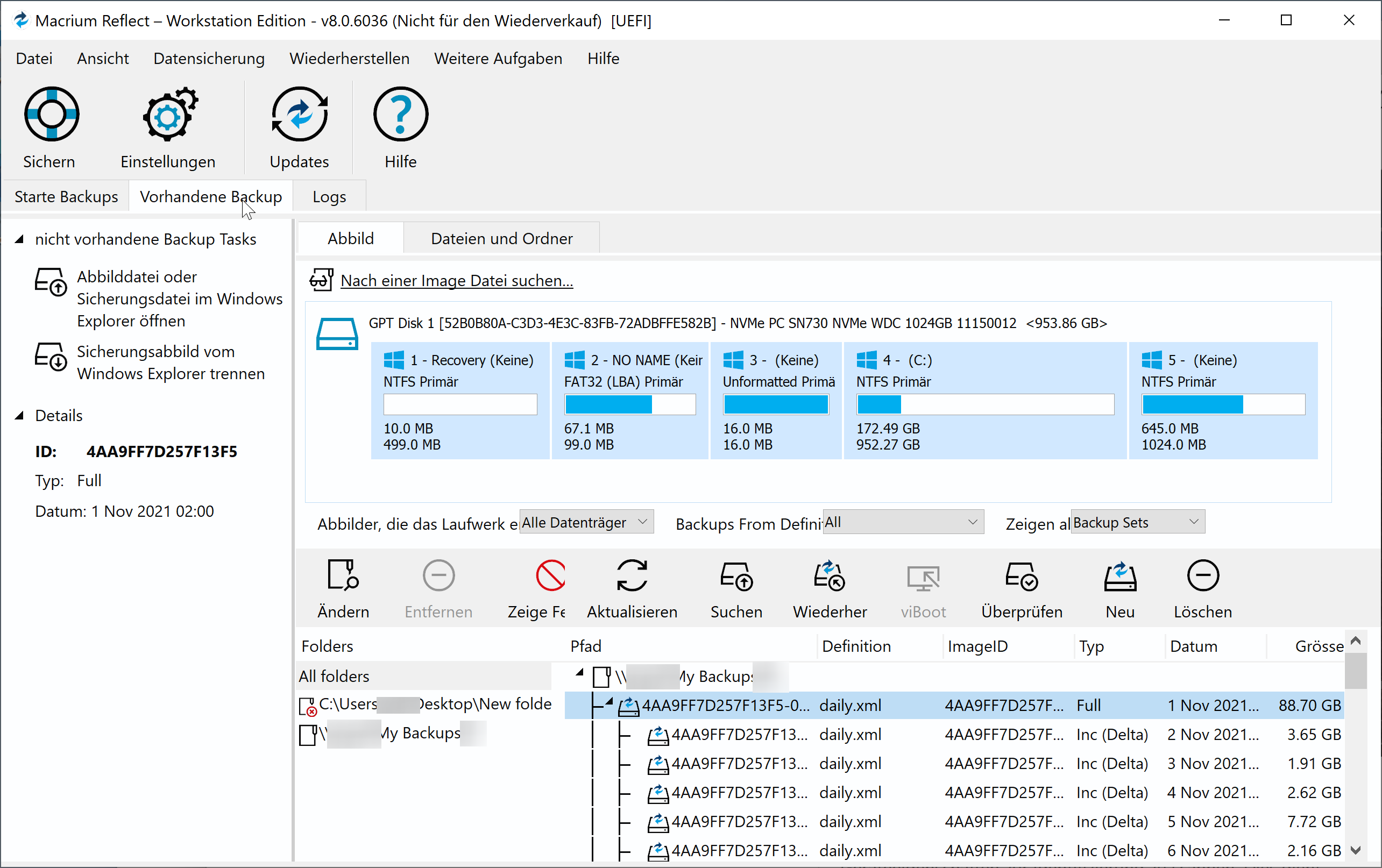1382x868 pixels.
Task: Verify image with Überprüfen
Action: pos(1022,588)
